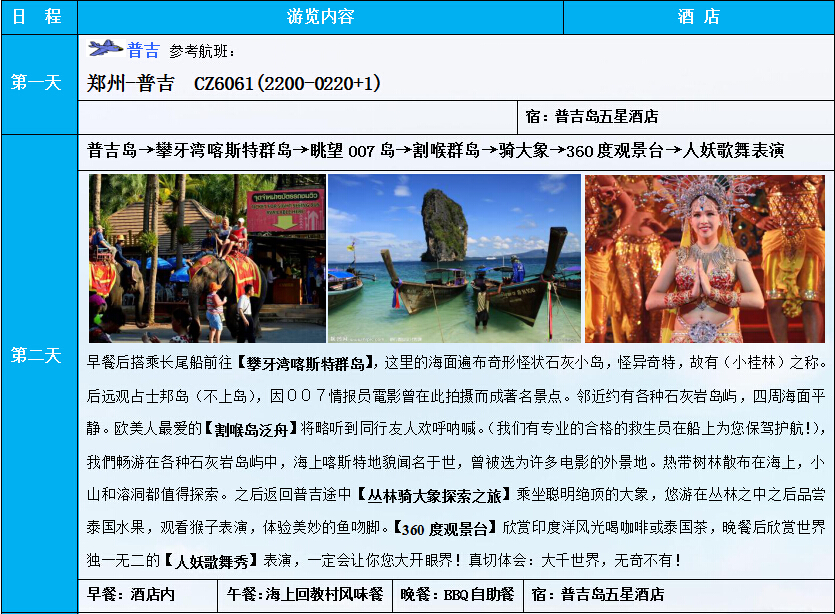Click flight line 郑州-普吉 CZ6061

click(234, 83)
